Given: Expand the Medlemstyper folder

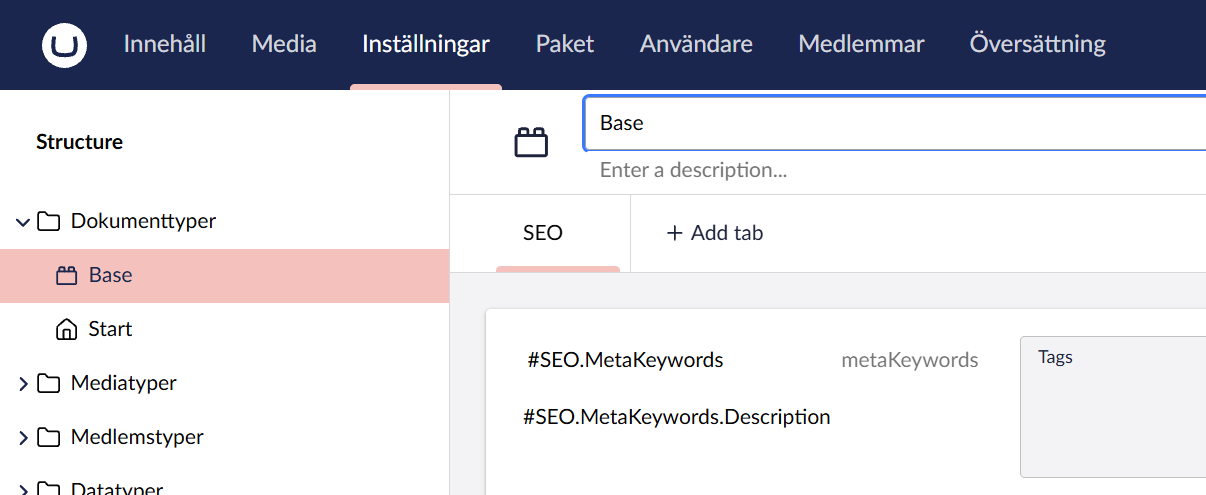Looking at the screenshot, I should point(23,437).
